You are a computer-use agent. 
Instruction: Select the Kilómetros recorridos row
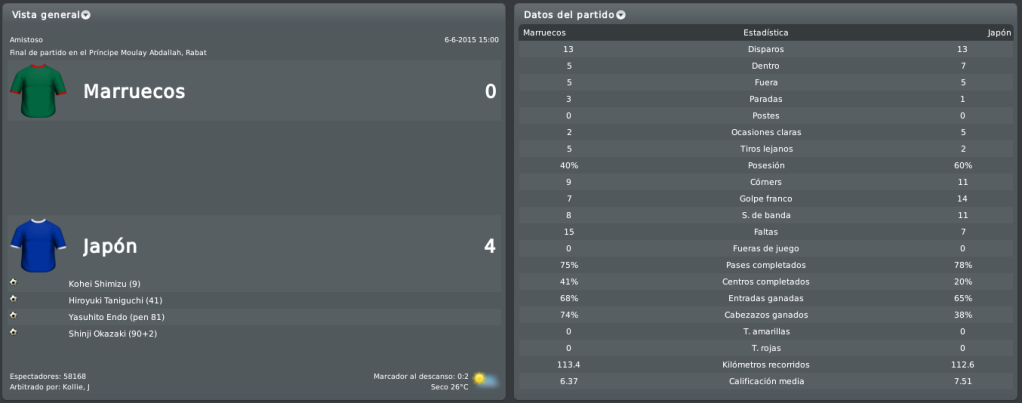pyautogui.click(x=766, y=365)
